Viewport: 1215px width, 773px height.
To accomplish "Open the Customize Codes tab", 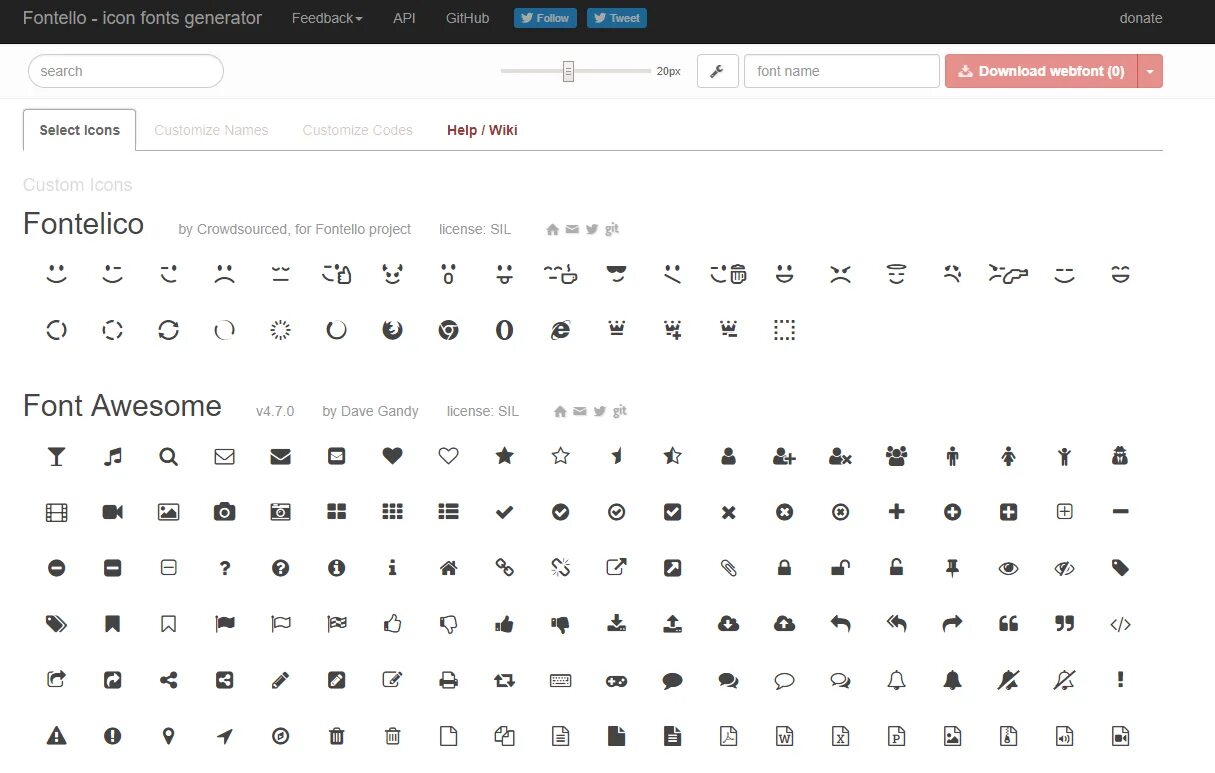I will [358, 130].
